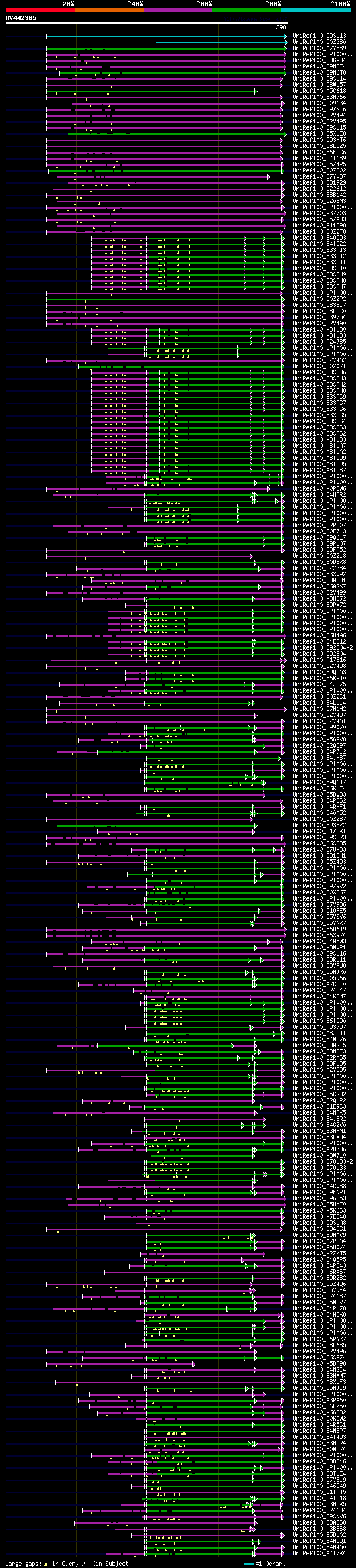Screen dimensions: 356x1568
Task: Select the label UniRef100_Q09134
Action: [319, 103]
